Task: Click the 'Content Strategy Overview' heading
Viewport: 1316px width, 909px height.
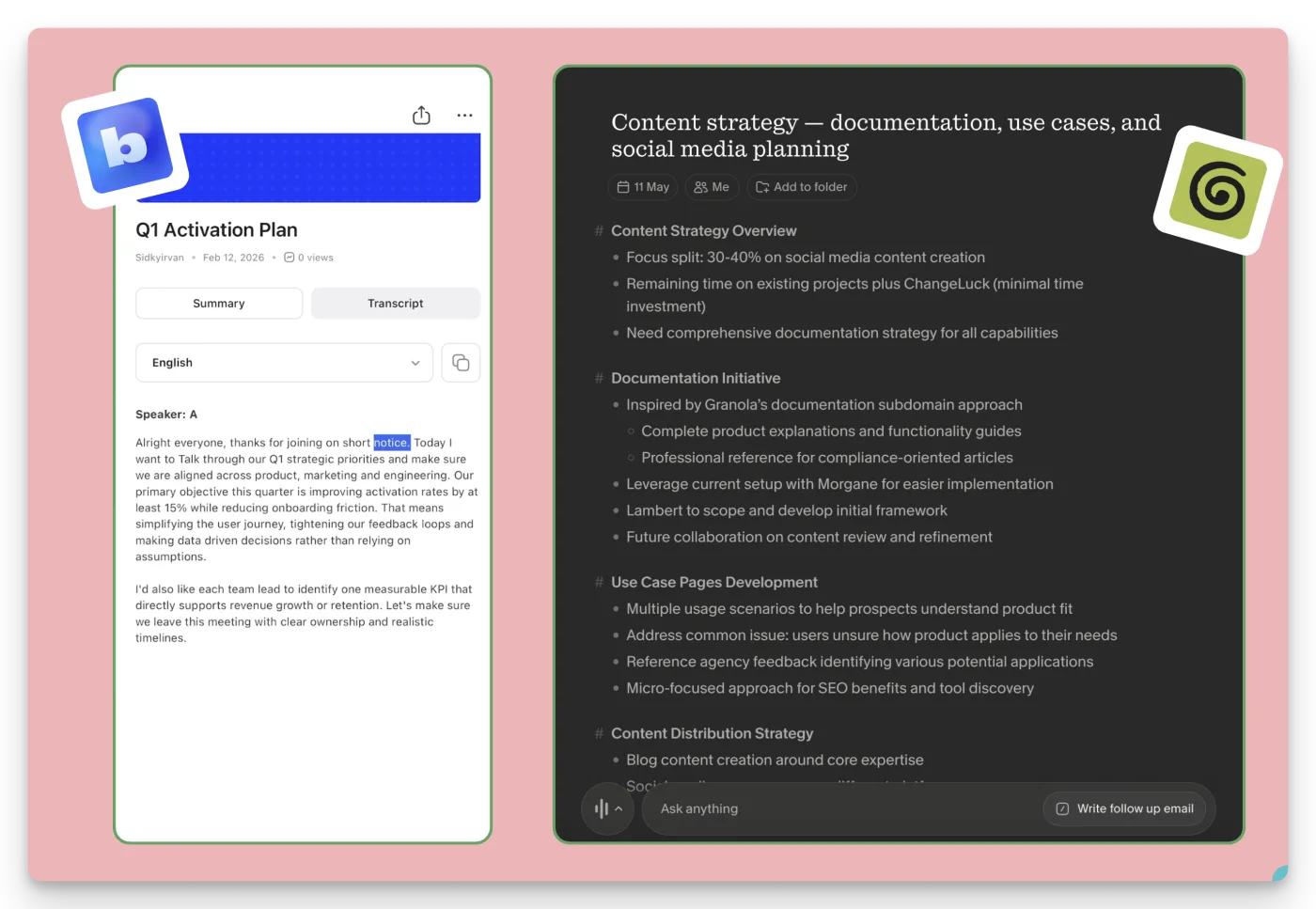Action: (x=703, y=230)
